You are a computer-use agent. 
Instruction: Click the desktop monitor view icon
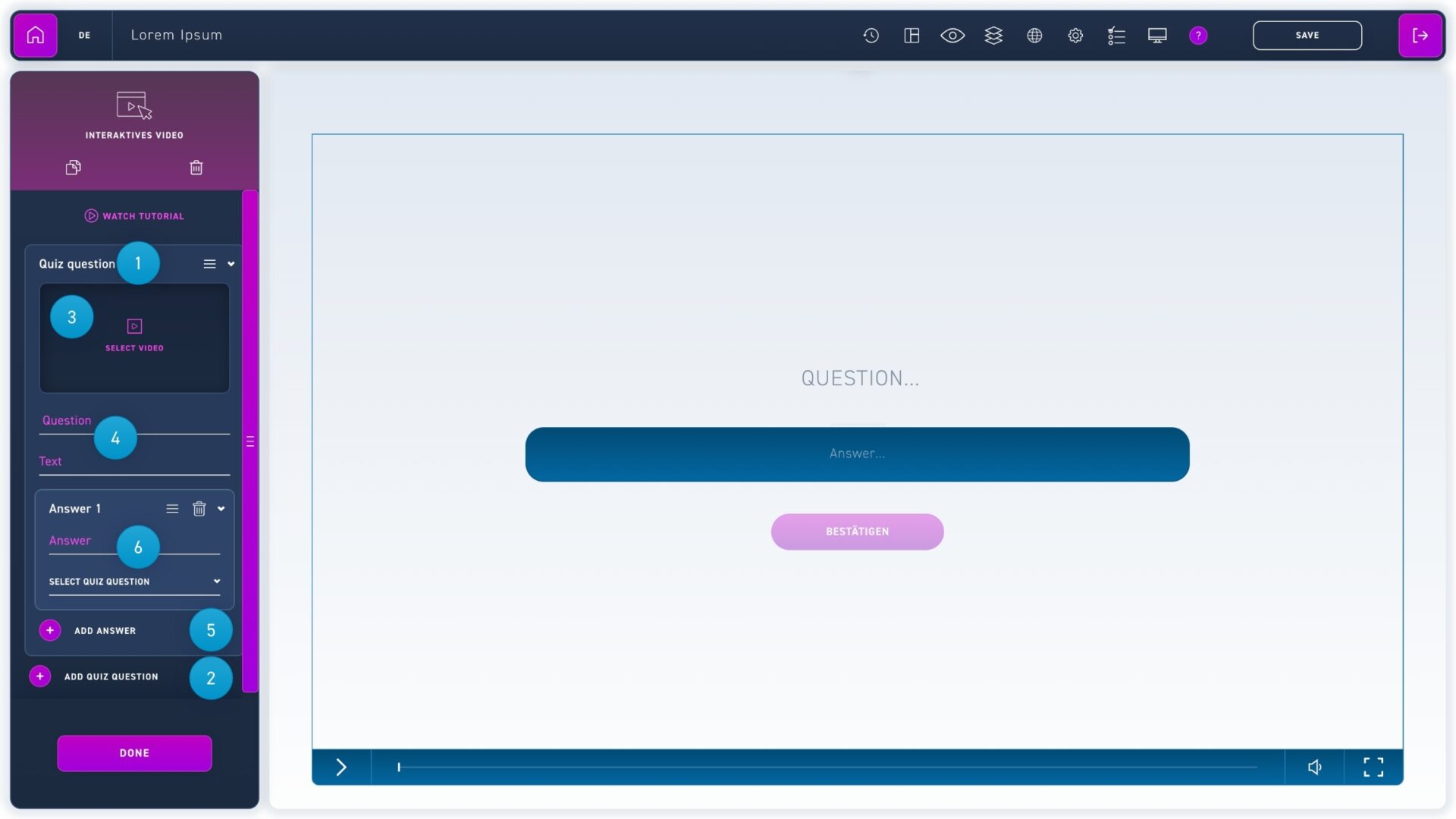[1157, 35]
